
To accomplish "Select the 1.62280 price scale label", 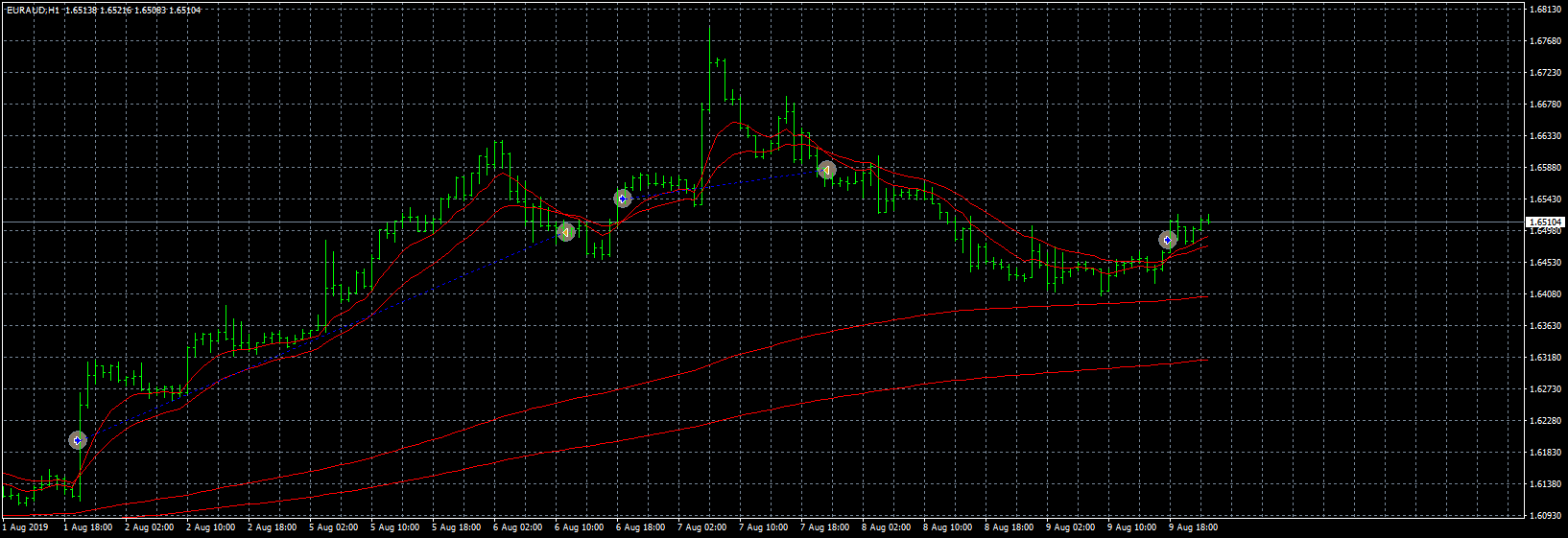I will click(x=1546, y=421).
